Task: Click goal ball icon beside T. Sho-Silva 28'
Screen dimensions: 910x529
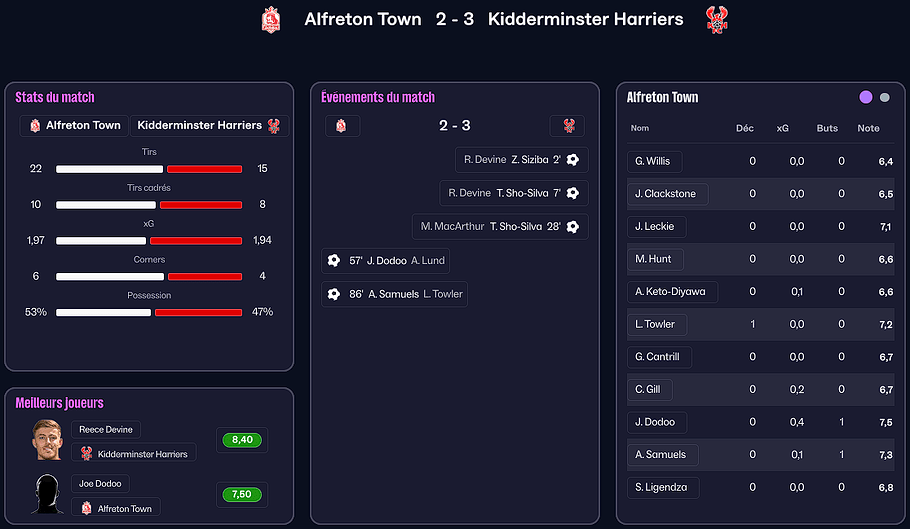Action: pyautogui.click(x=572, y=227)
